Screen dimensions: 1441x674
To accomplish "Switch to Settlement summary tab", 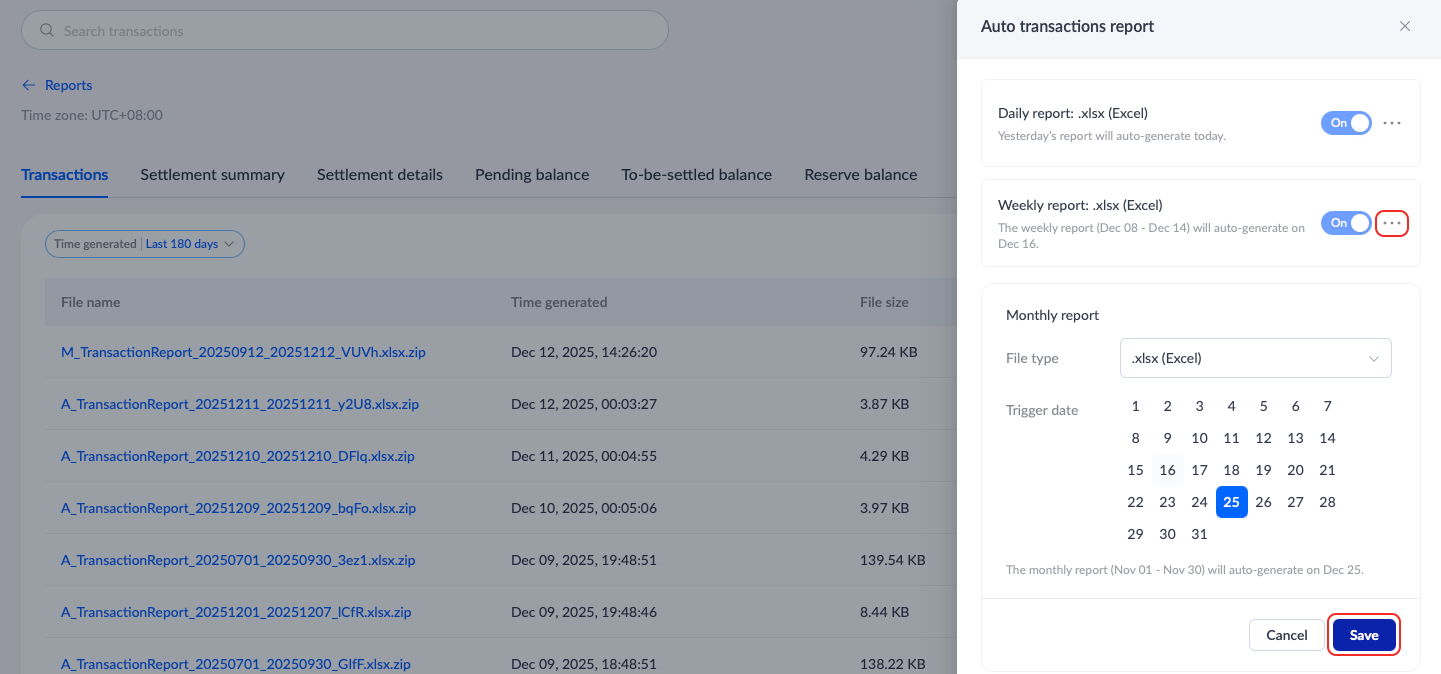I will [212, 175].
